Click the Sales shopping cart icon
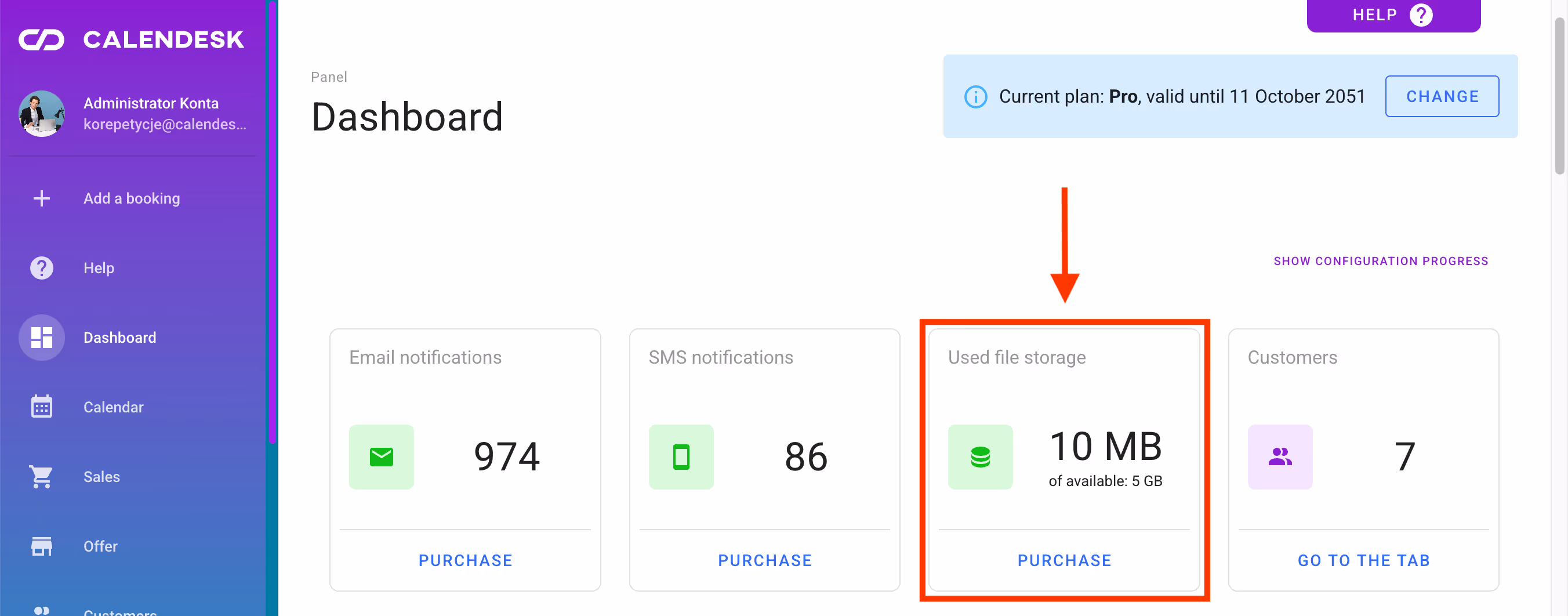This screenshot has height=616, width=1568. [x=41, y=477]
